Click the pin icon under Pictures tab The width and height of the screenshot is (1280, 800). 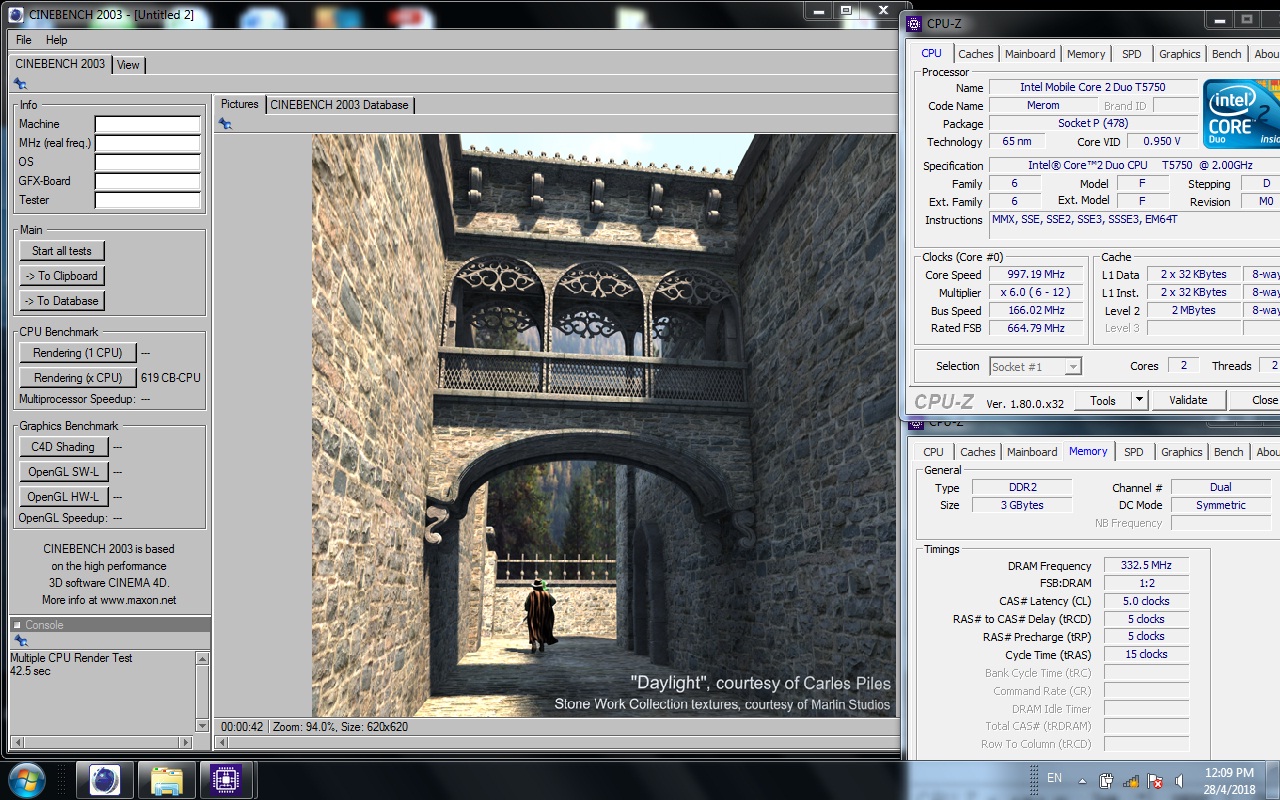225,123
